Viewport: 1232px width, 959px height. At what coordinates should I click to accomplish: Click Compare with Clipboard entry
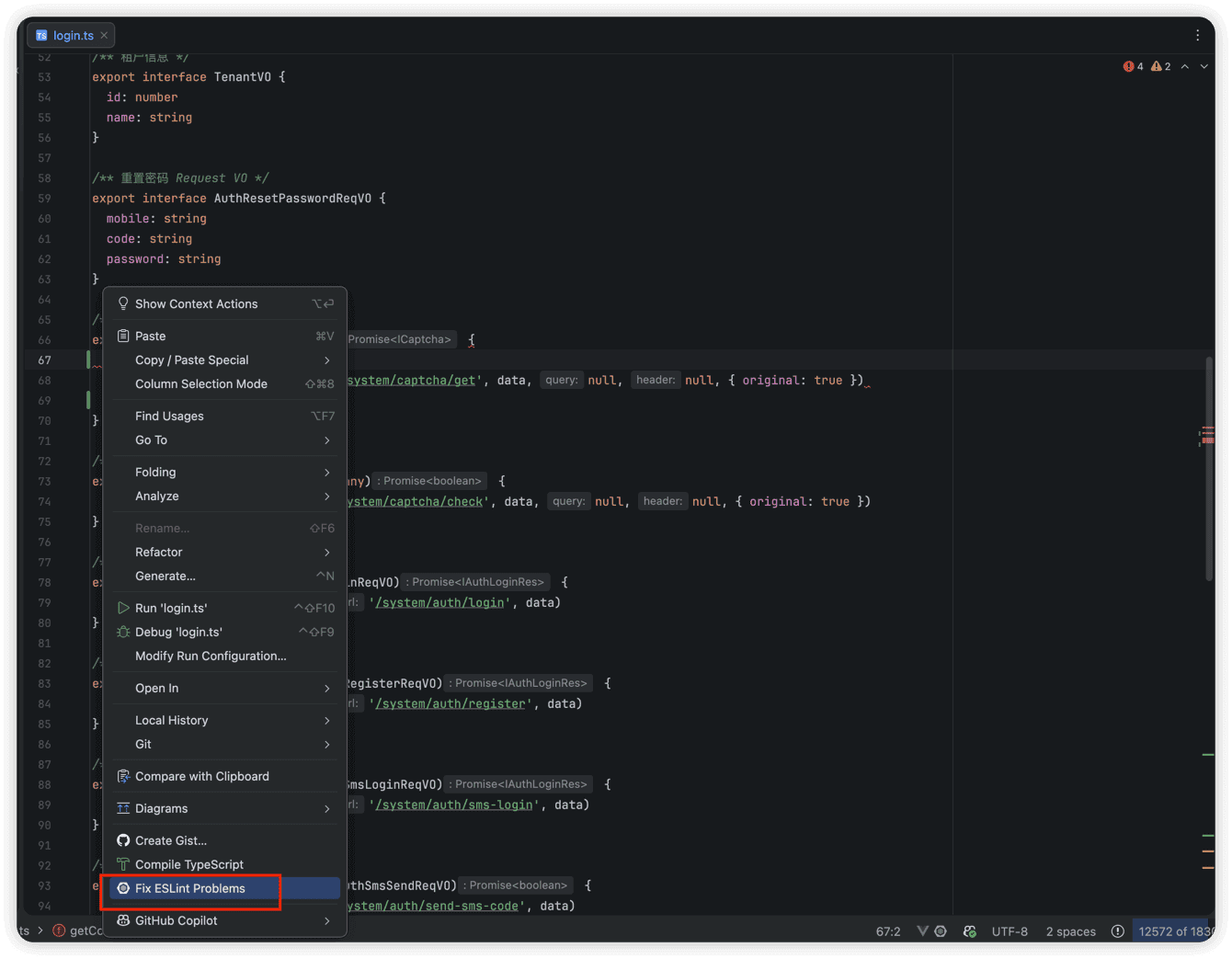[x=225, y=776]
